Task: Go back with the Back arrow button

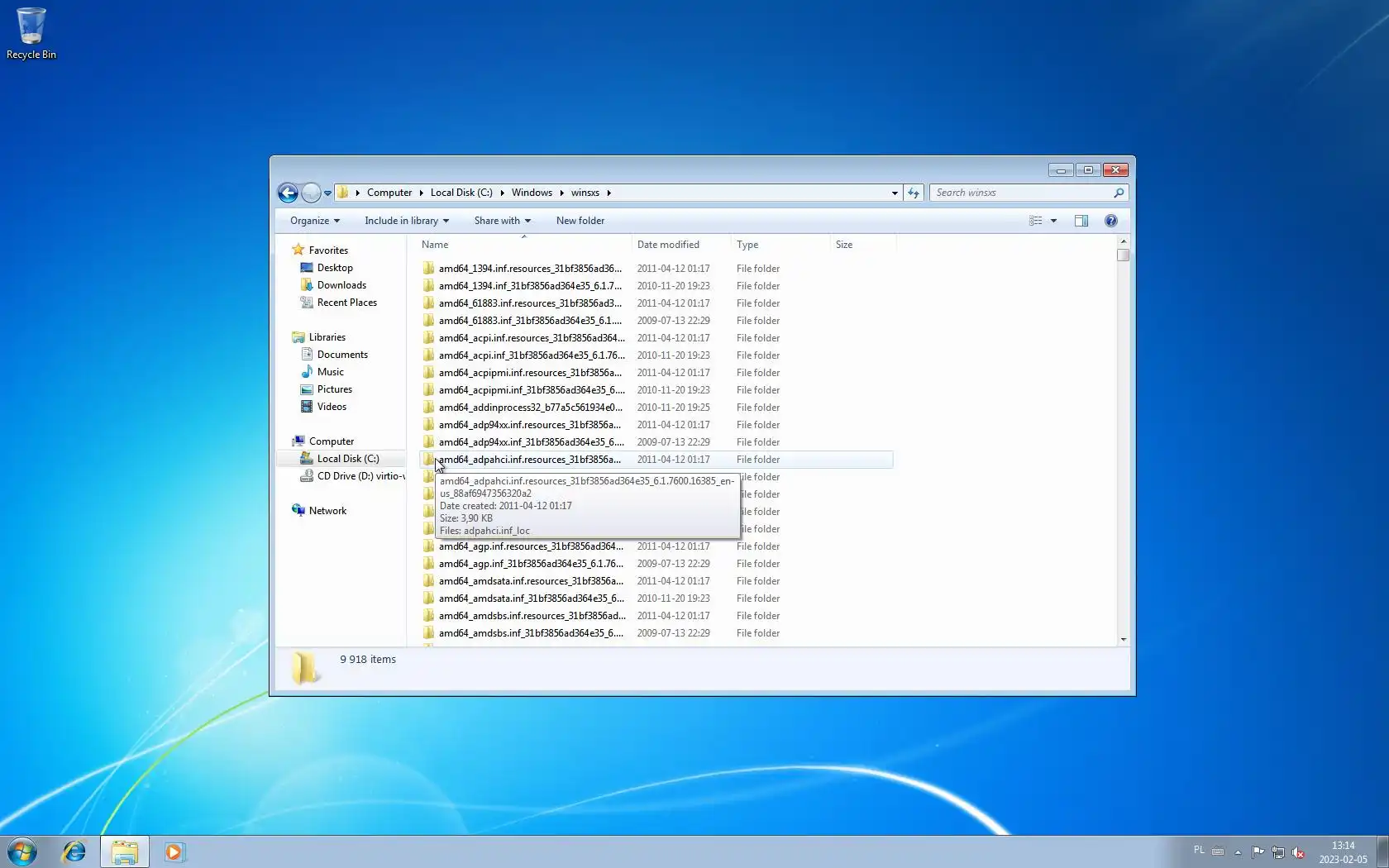Action: [x=288, y=193]
